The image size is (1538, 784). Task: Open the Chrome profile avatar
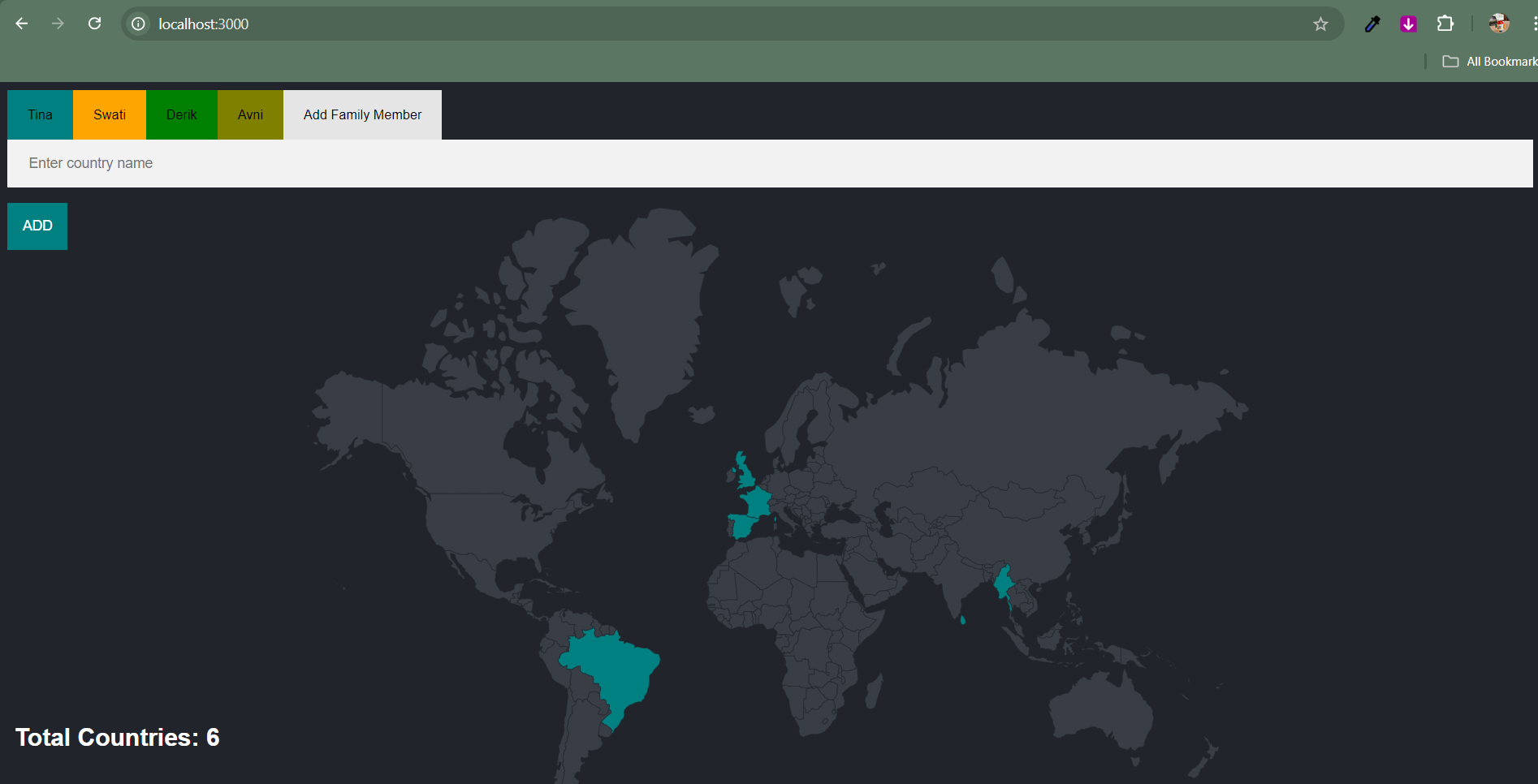1499,24
